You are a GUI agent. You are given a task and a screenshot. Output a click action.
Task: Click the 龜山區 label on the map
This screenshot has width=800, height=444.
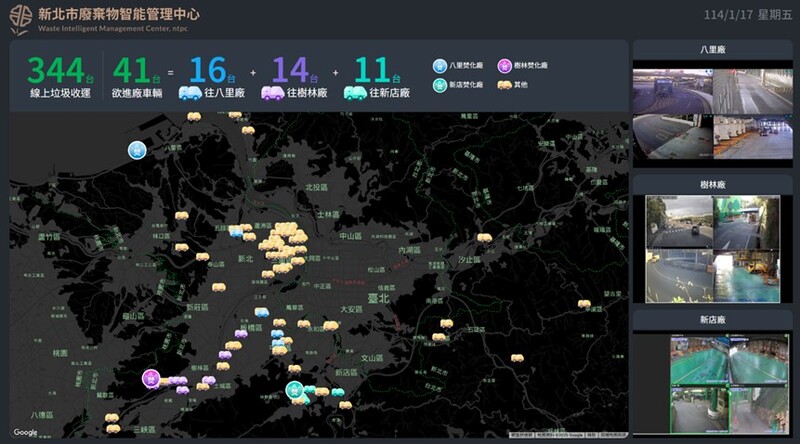(133, 316)
